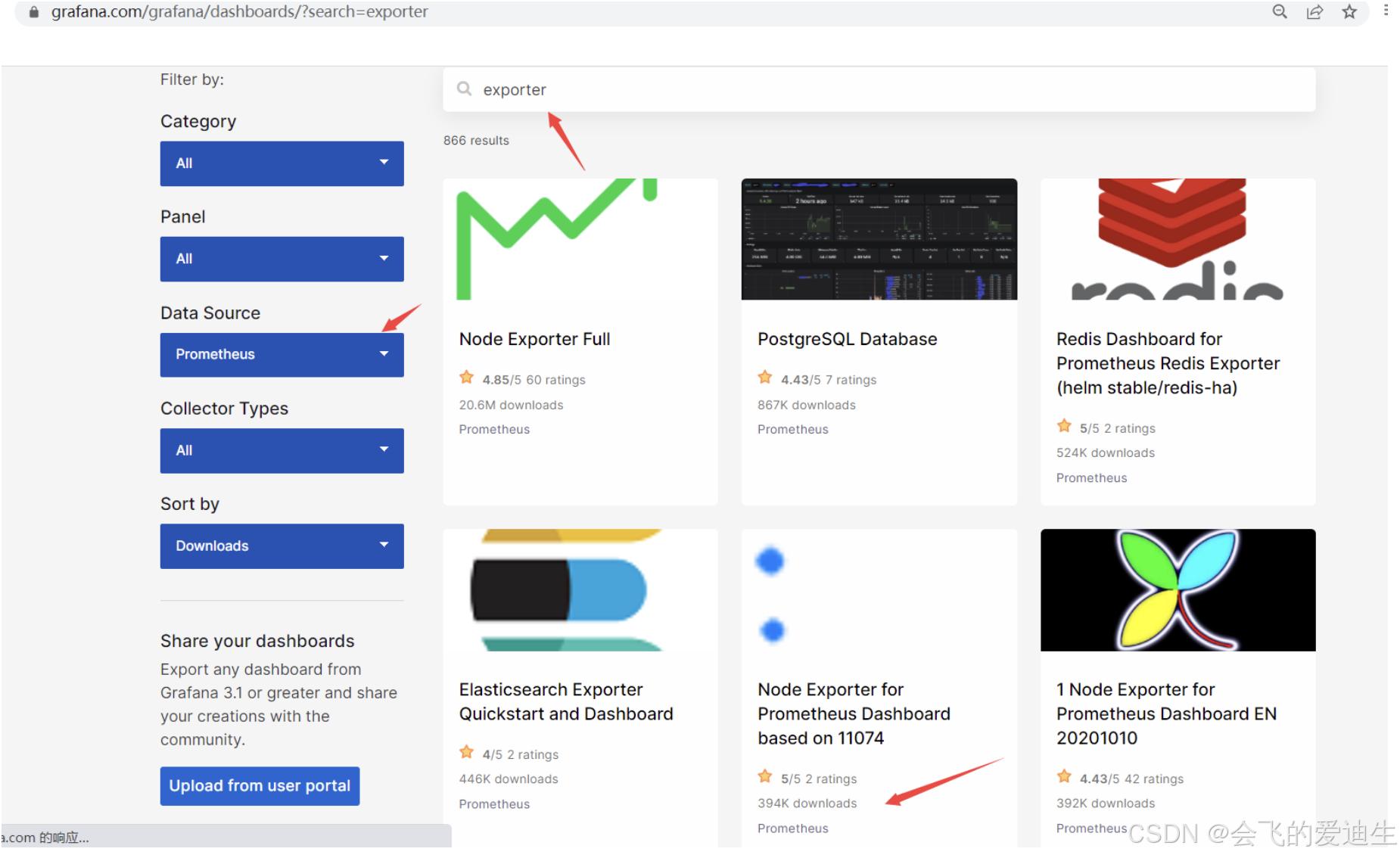Click the browser zoom magnifier icon
This screenshot has width=1400, height=858.
[1279, 11]
